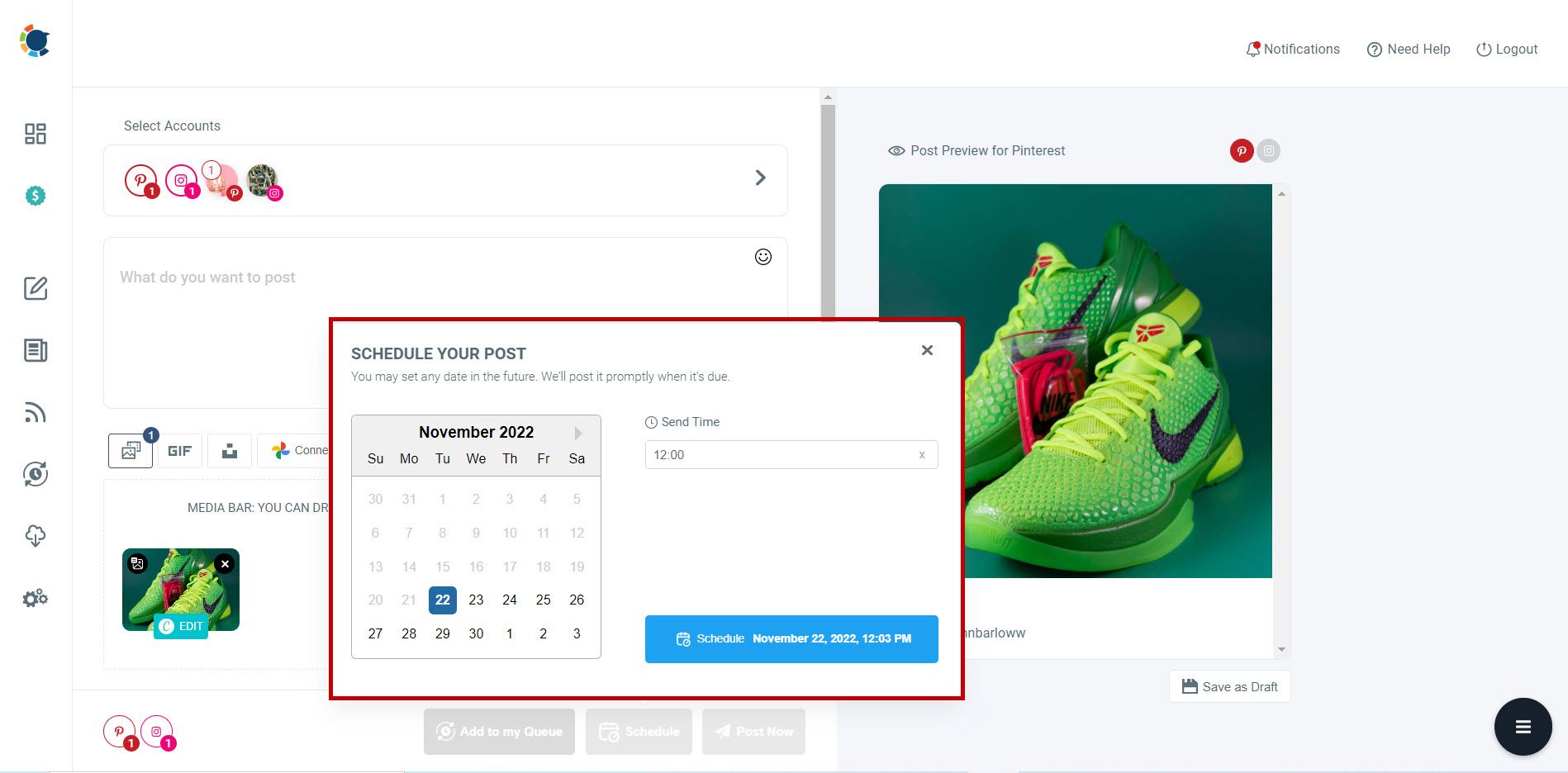The image size is (1568, 773).
Task: Select the RSS feed icon in the sidebar
Action: (35, 412)
